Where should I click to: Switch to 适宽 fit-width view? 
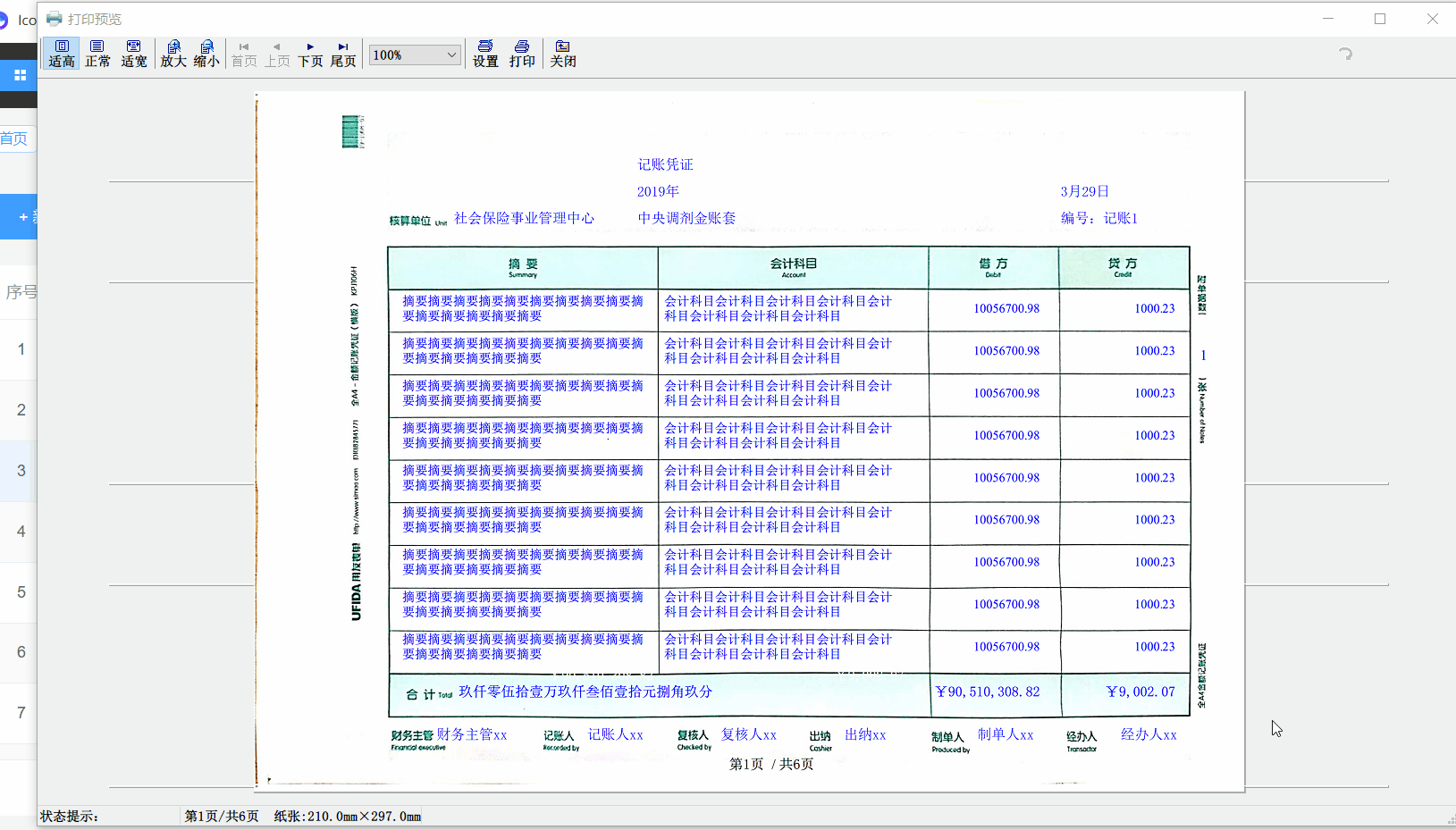click(x=133, y=54)
